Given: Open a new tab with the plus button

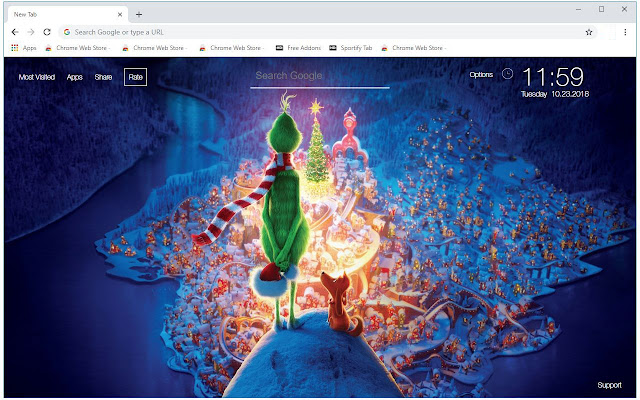Looking at the screenshot, I should pos(139,15).
